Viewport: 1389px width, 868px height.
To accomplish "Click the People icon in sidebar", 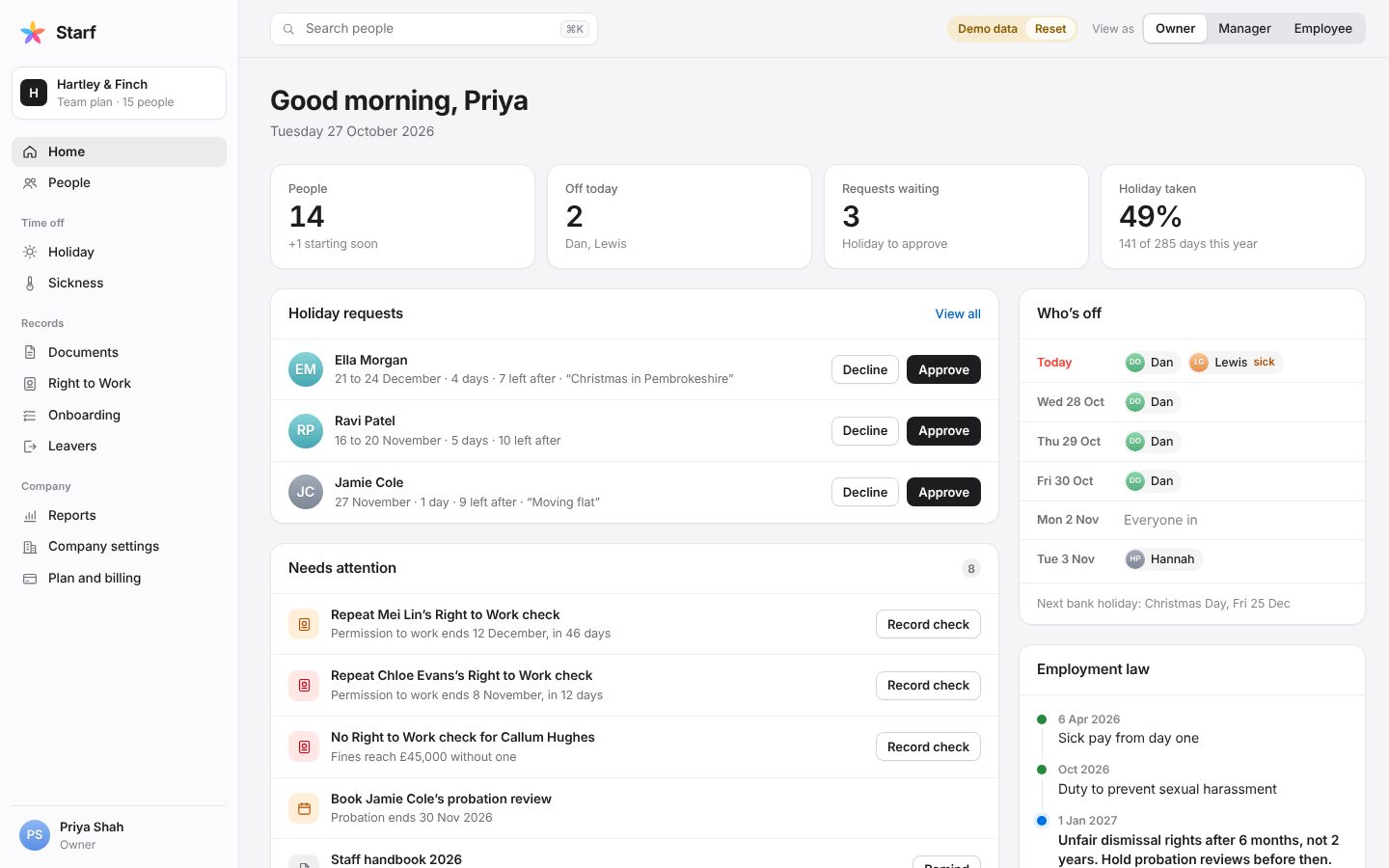I will pyautogui.click(x=30, y=183).
